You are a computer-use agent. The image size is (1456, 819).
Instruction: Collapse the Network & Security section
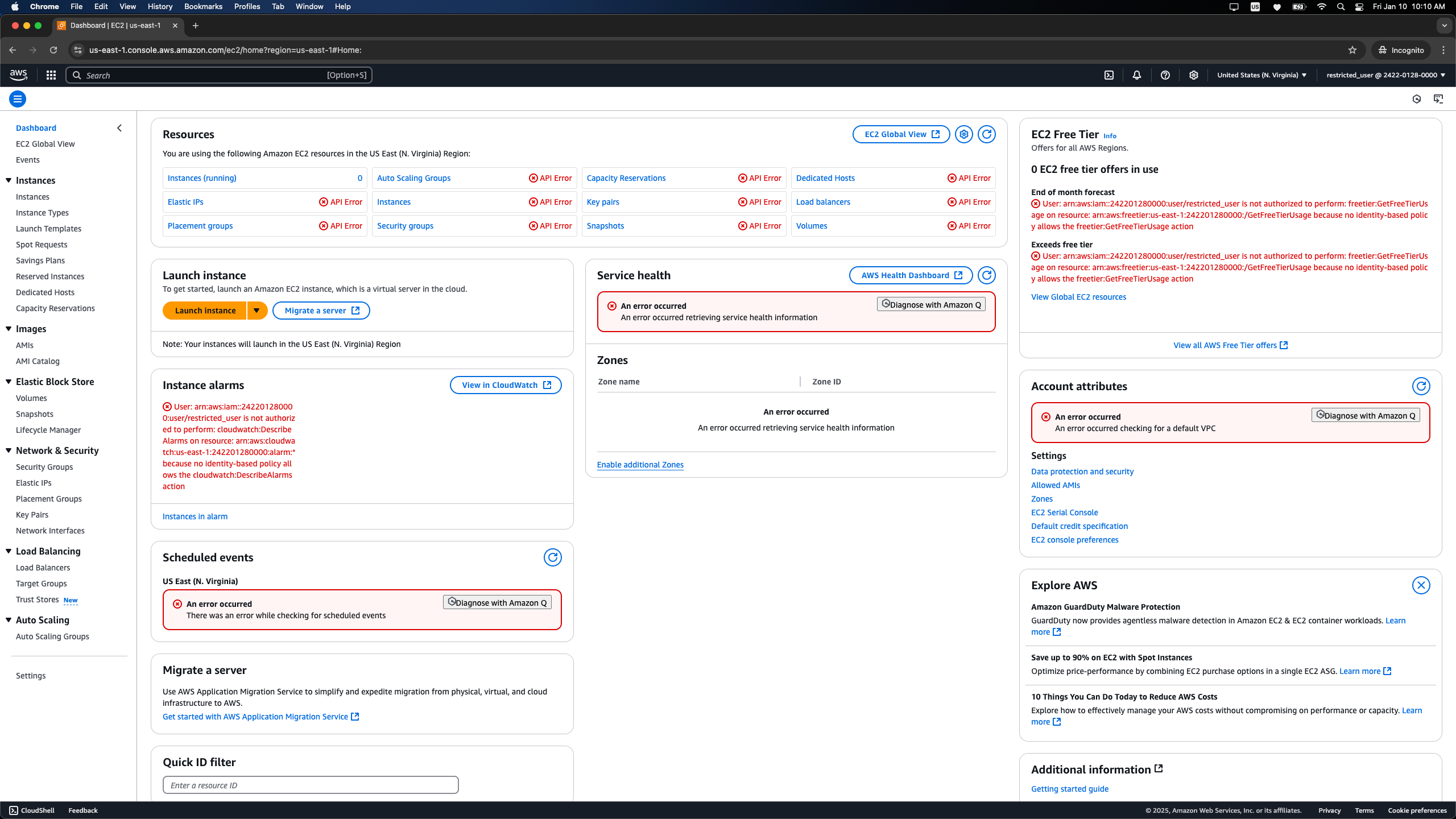pos(9,450)
